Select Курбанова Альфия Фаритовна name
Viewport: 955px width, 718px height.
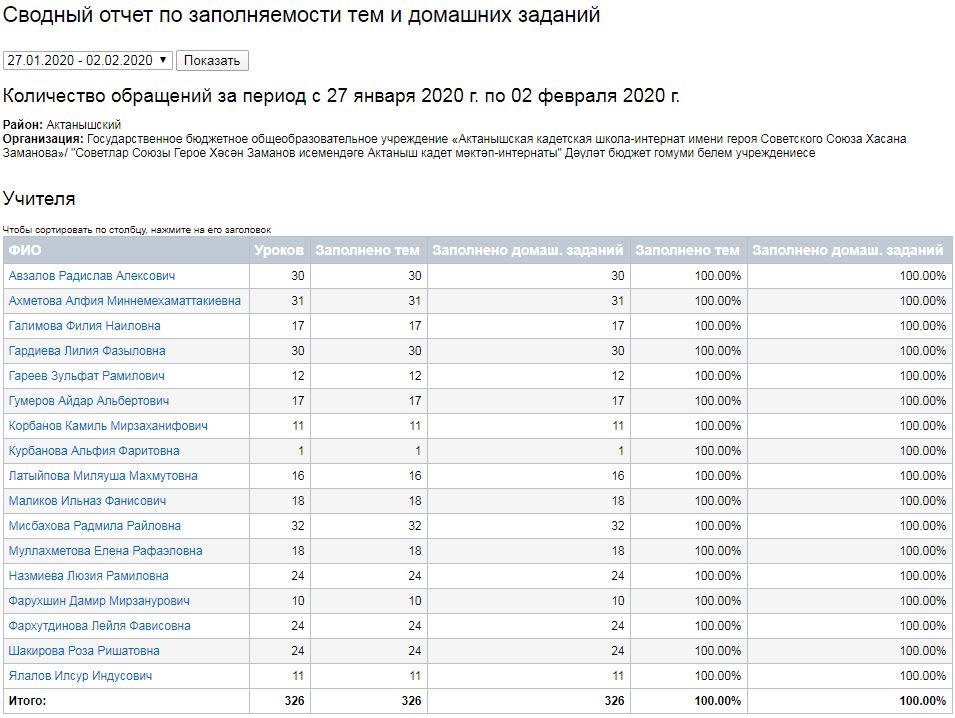click(94, 451)
